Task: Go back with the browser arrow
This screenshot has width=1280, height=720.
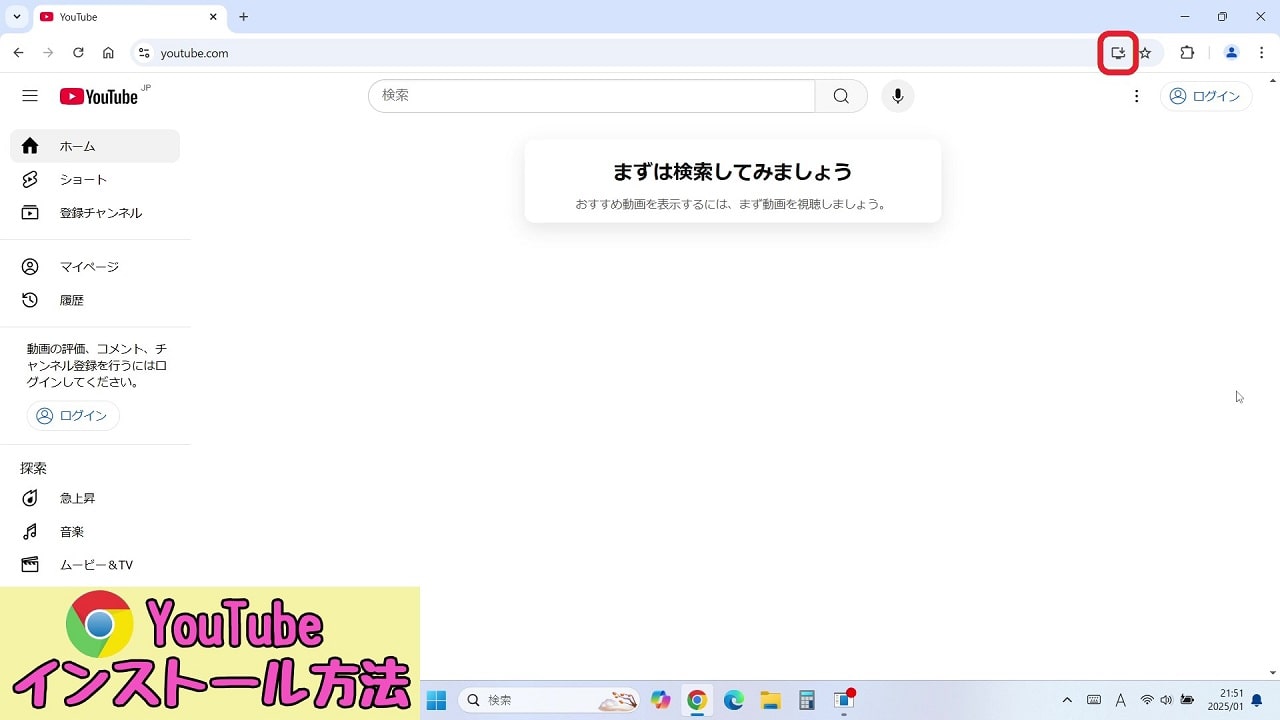Action: click(18, 53)
